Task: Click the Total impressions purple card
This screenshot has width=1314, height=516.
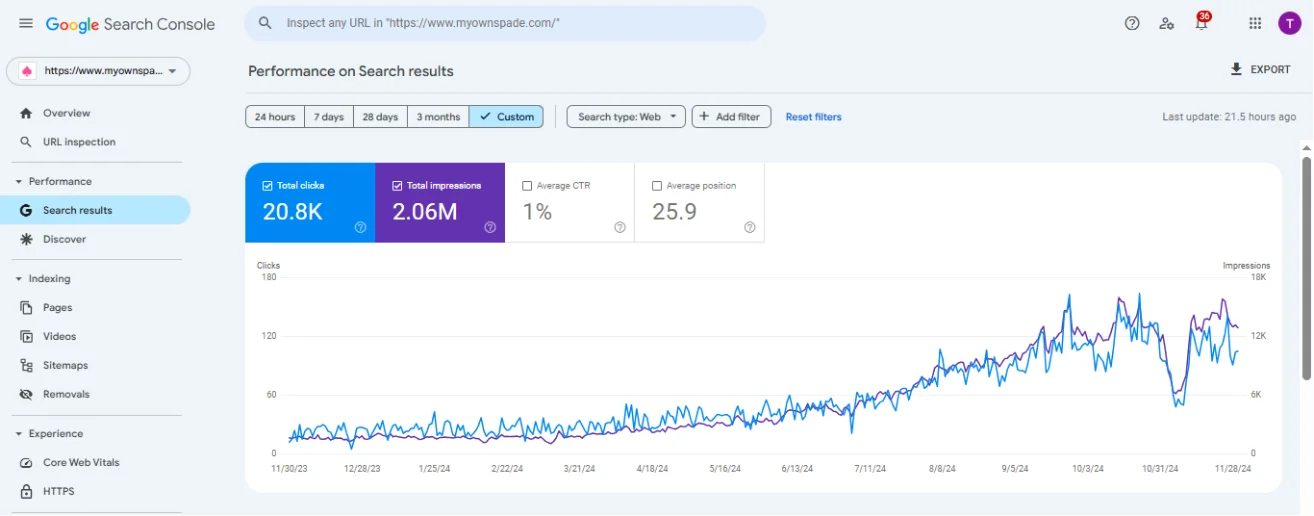Action: coord(440,203)
